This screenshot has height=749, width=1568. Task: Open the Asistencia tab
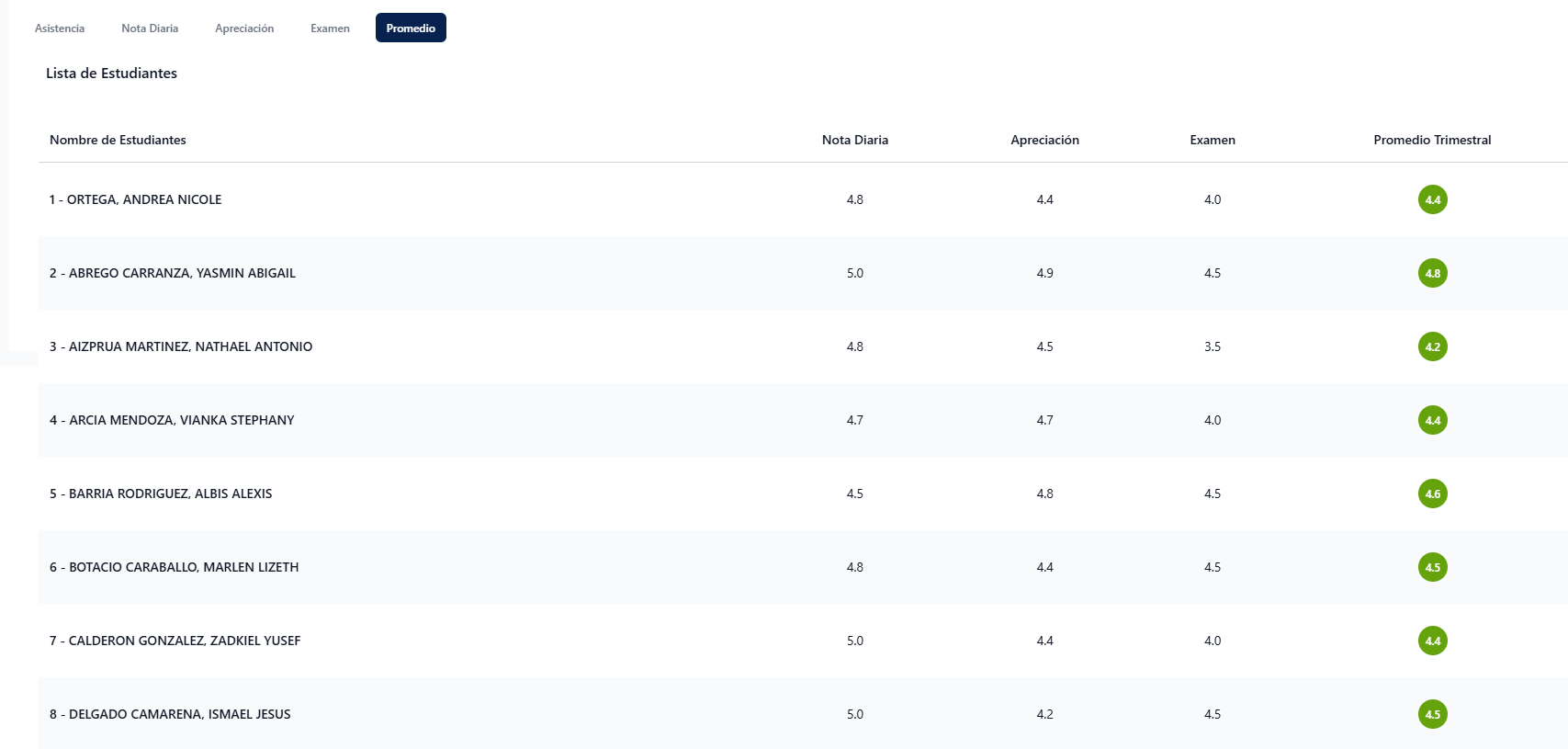[60, 28]
